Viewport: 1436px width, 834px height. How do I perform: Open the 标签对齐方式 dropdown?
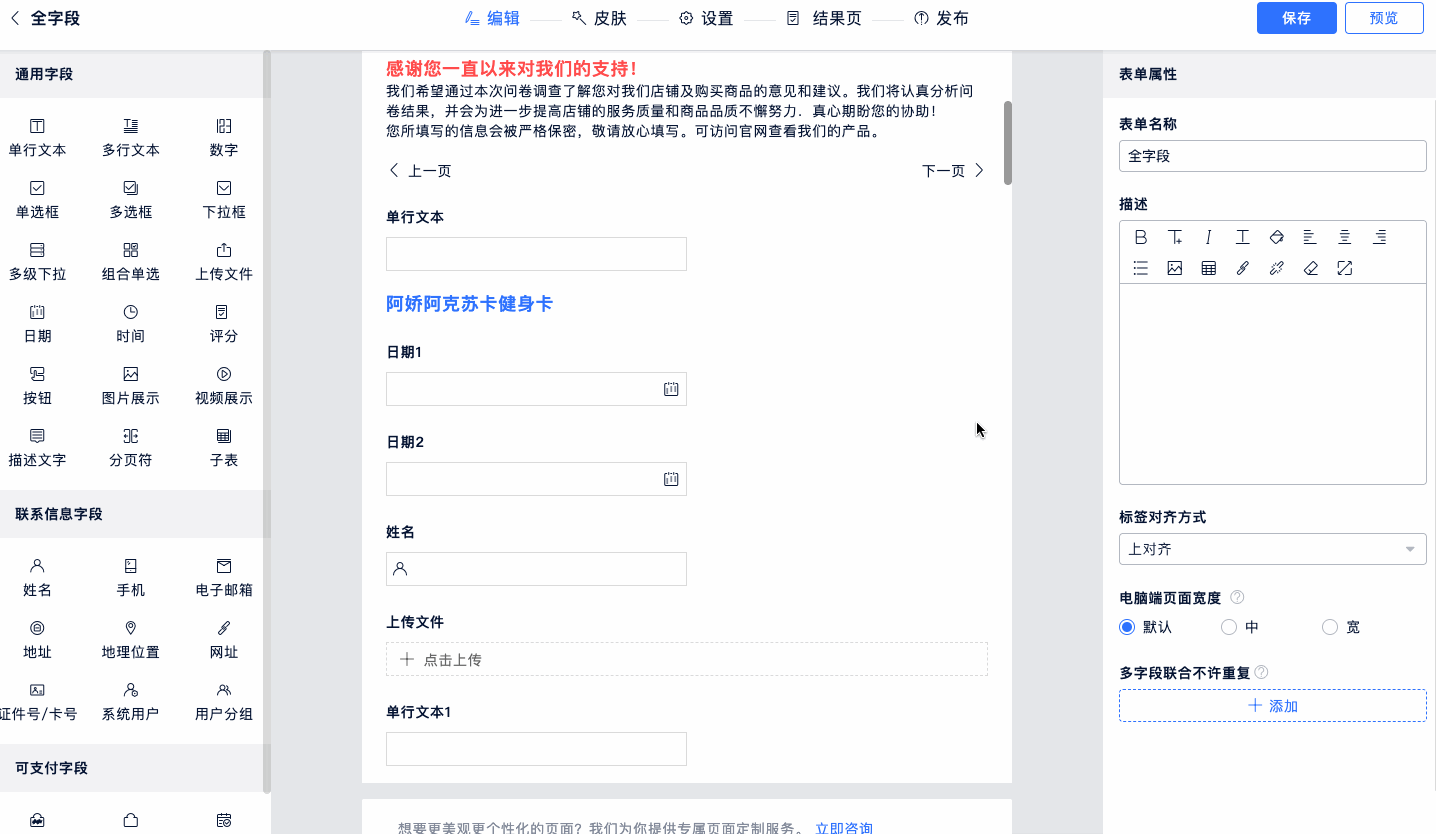point(1272,549)
